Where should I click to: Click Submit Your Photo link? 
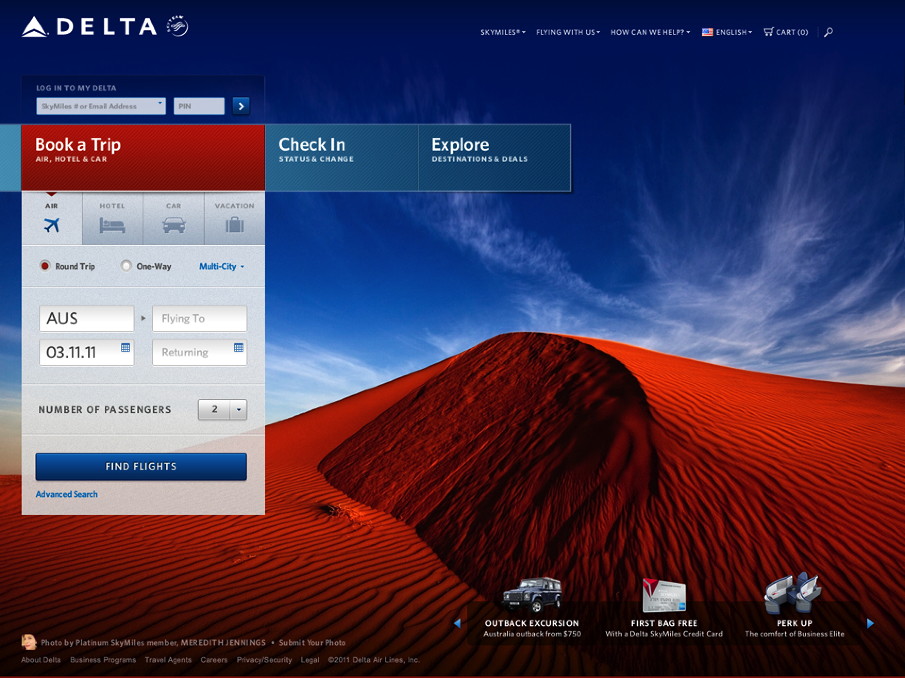pyautogui.click(x=312, y=642)
